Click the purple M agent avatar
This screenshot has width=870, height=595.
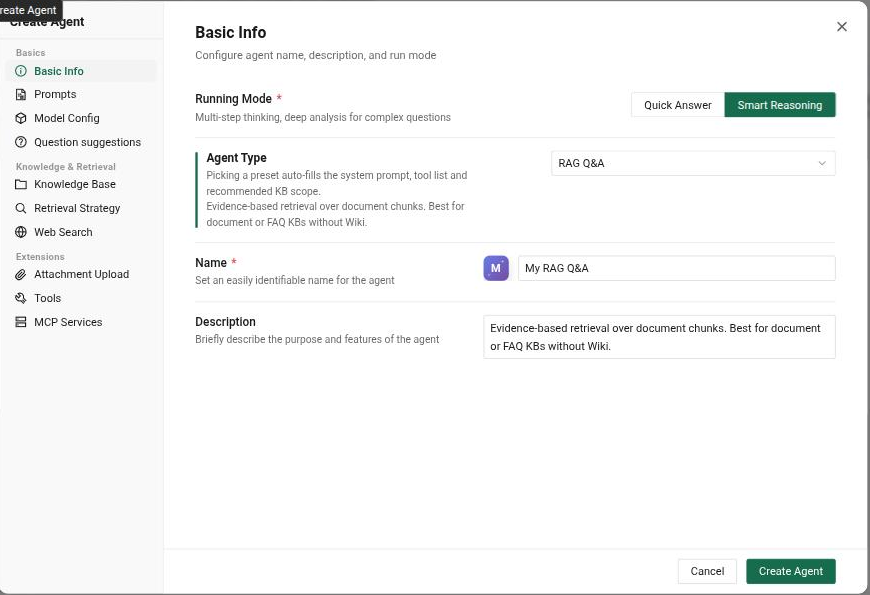[x=496, y=268]
